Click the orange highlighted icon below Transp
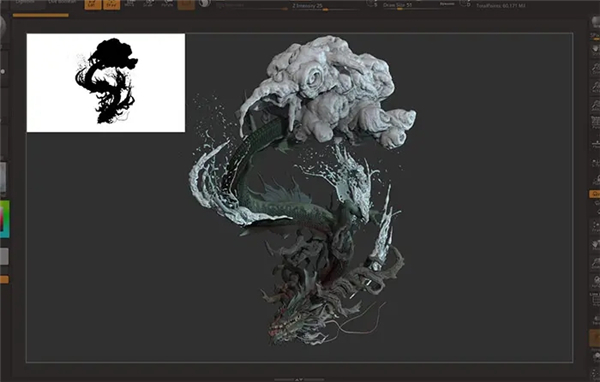600x382 pixels. tap(595, 339)
